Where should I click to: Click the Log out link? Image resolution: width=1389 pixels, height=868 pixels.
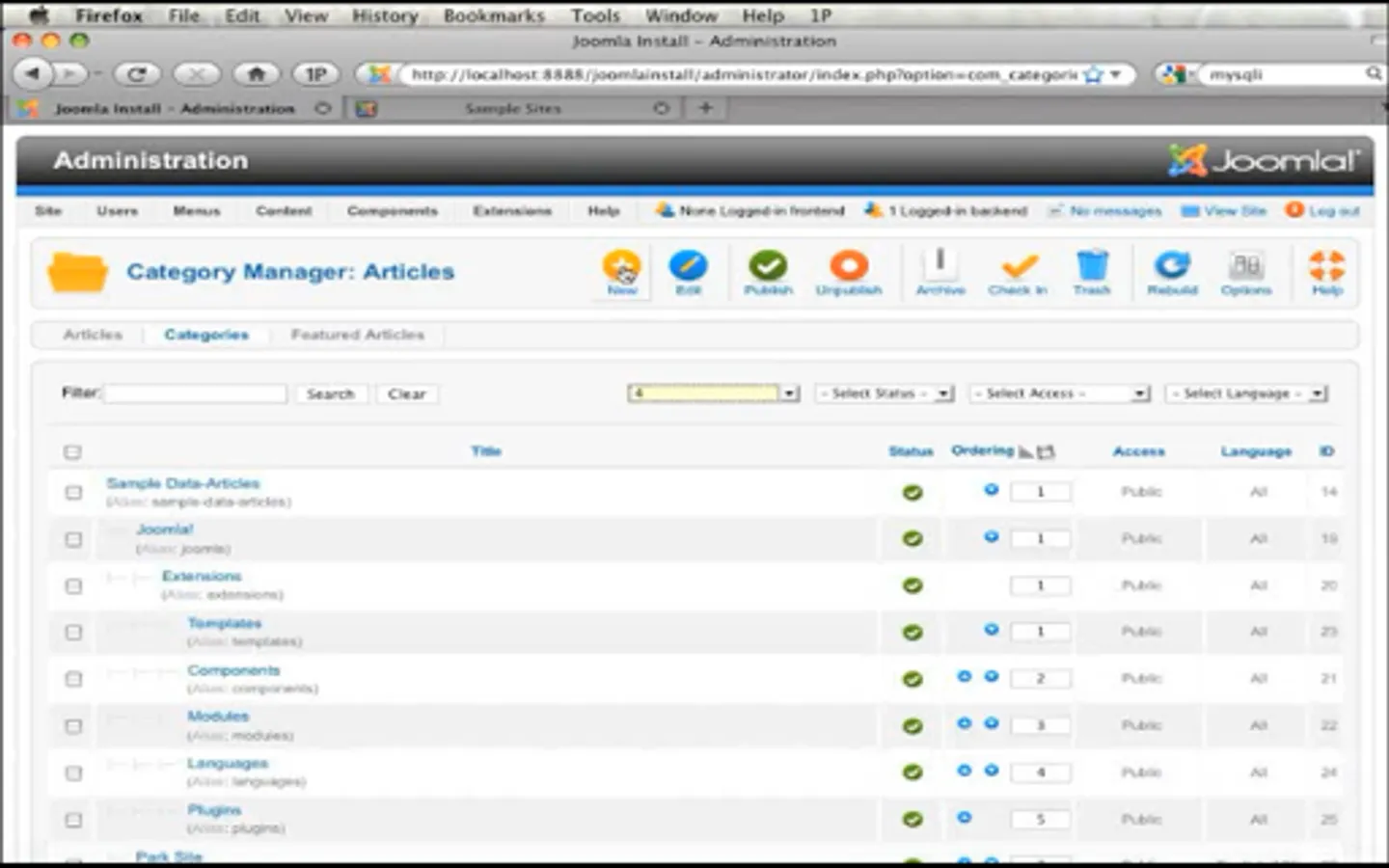click(x=1322, y=211)
